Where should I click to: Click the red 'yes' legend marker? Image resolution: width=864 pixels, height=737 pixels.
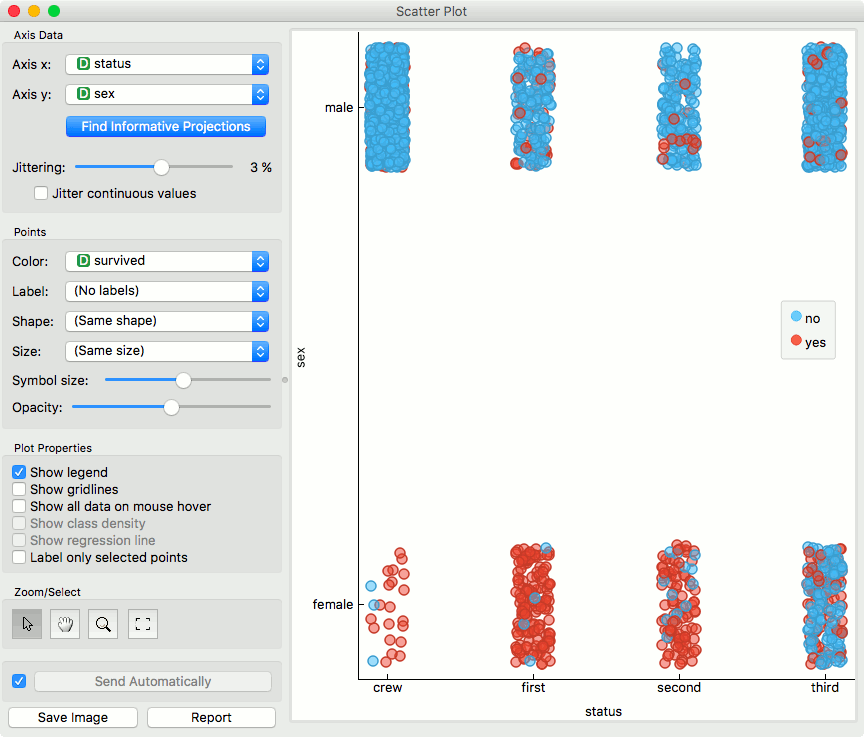pos(796,340)
